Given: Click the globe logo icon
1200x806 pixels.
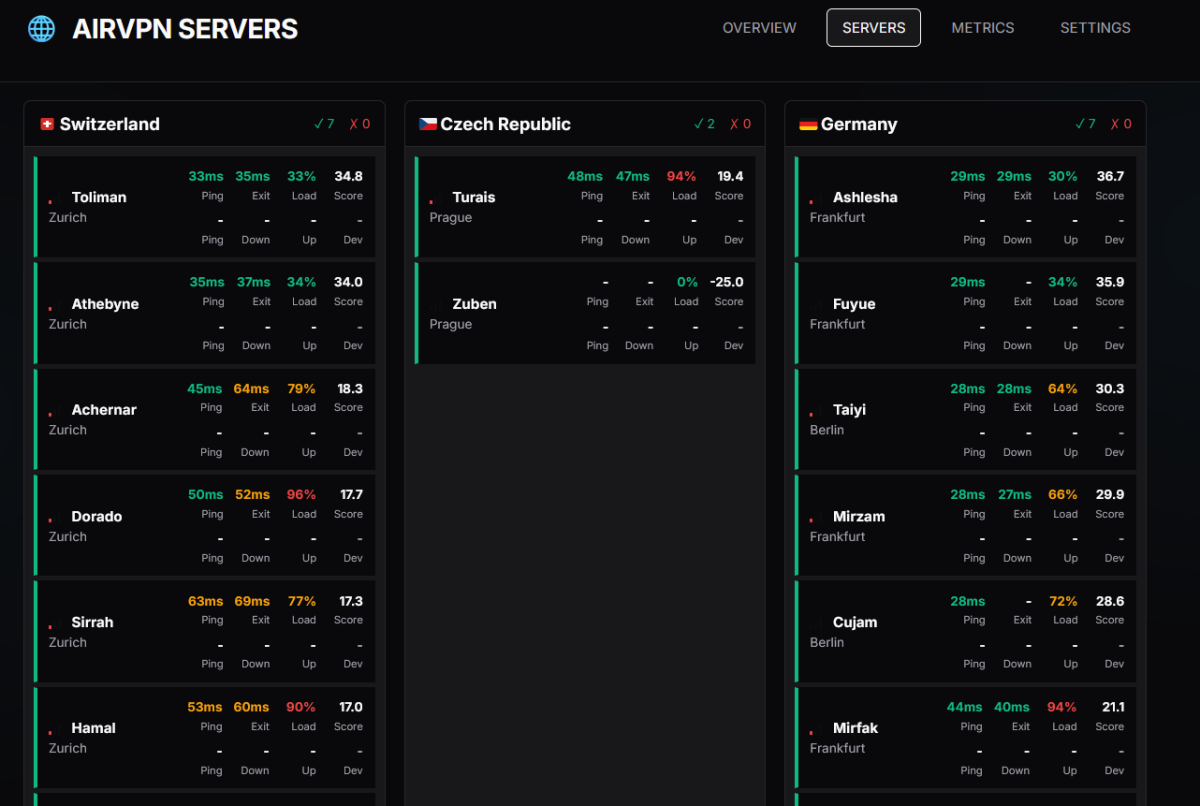Looking at the screenshot, I should (41, 28).
